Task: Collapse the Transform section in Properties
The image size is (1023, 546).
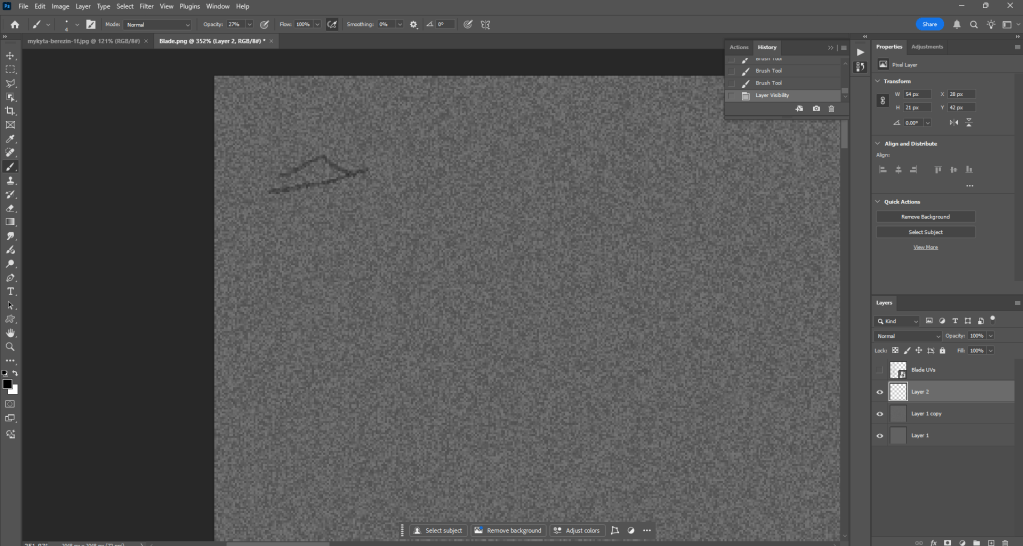Action: point(878,81)
